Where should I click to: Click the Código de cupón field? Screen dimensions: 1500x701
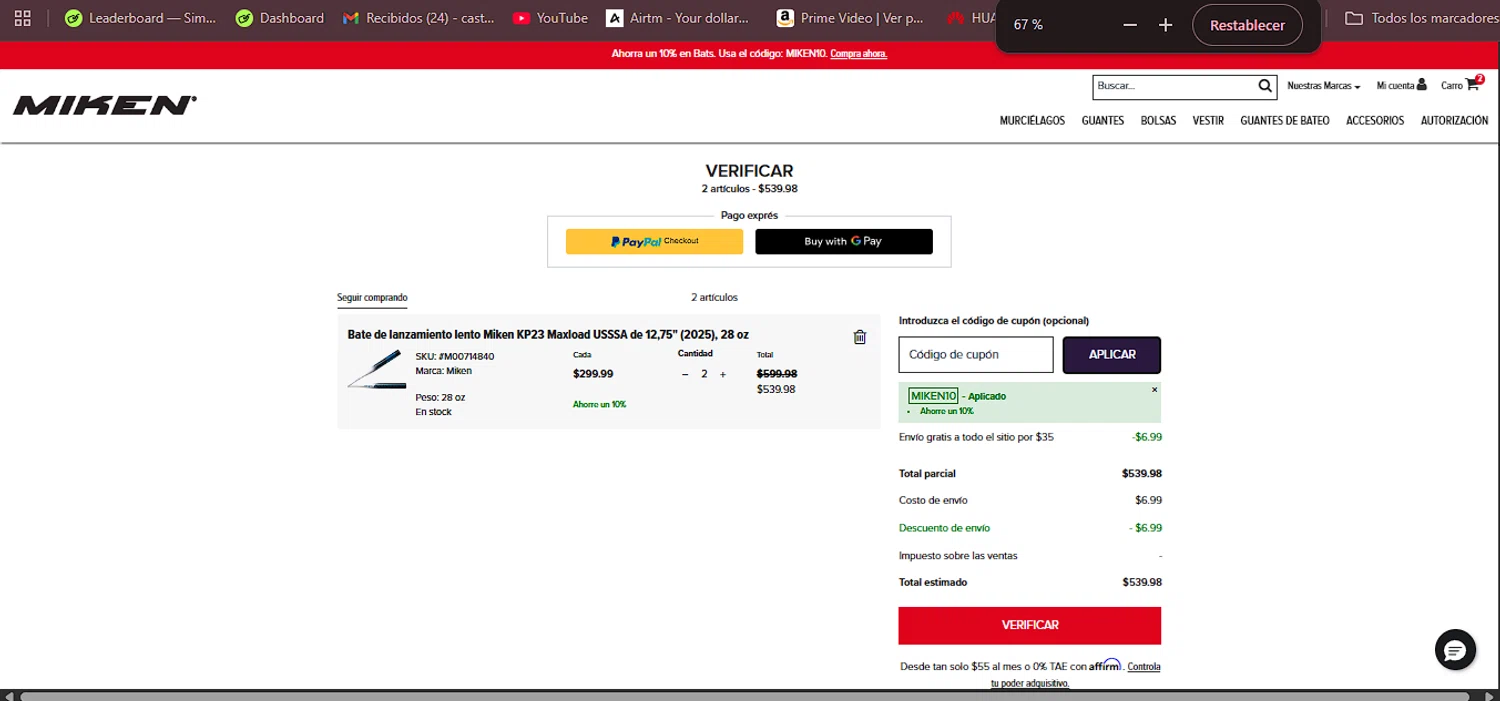(976, 355)
